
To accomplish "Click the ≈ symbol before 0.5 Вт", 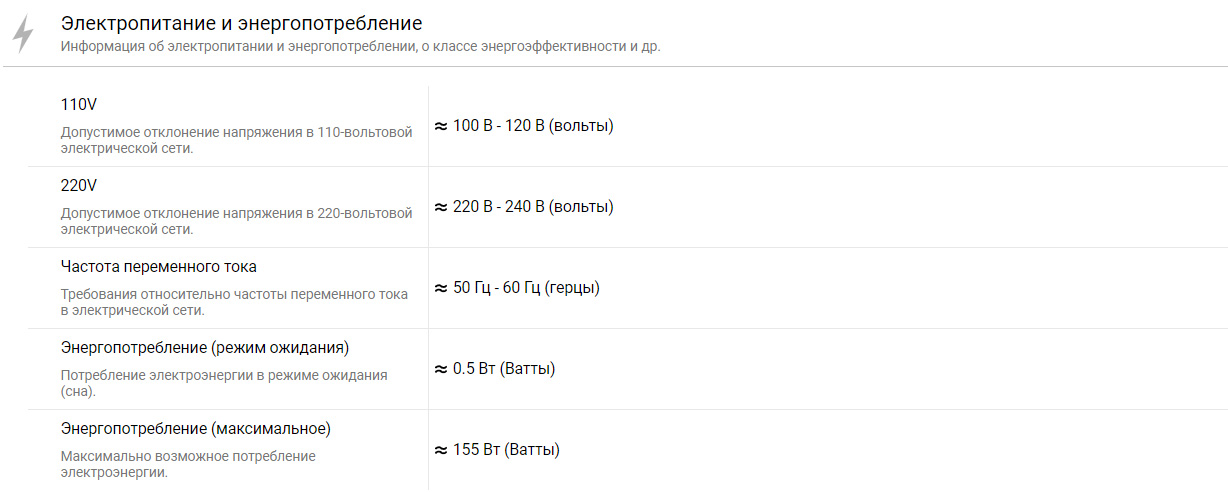I will pyautogui.click(x=440, y=370).
